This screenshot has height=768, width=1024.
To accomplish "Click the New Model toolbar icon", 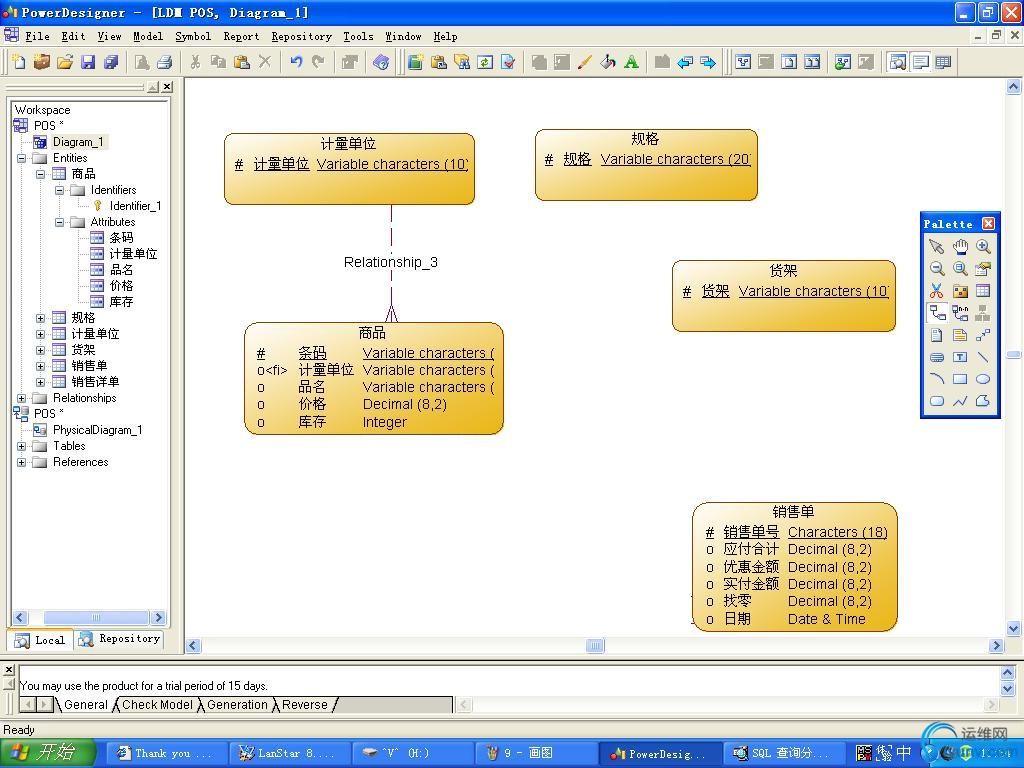I will pyautogui.click(x=19, y=62).
